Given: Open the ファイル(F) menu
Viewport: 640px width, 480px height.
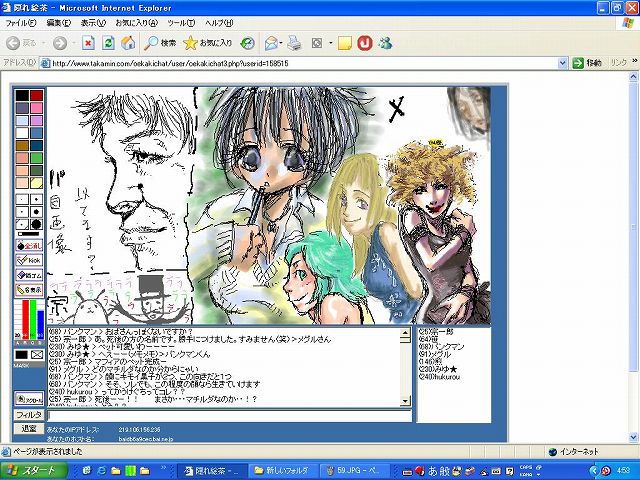Looking at the screenshot, I should [x=20, y=23].
